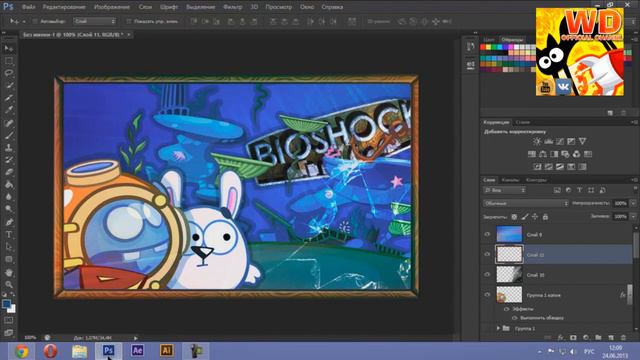The height and width of the screenshot is (360, 640).
Task: Open Layers panel options menu
Action: tap(634, 180)
